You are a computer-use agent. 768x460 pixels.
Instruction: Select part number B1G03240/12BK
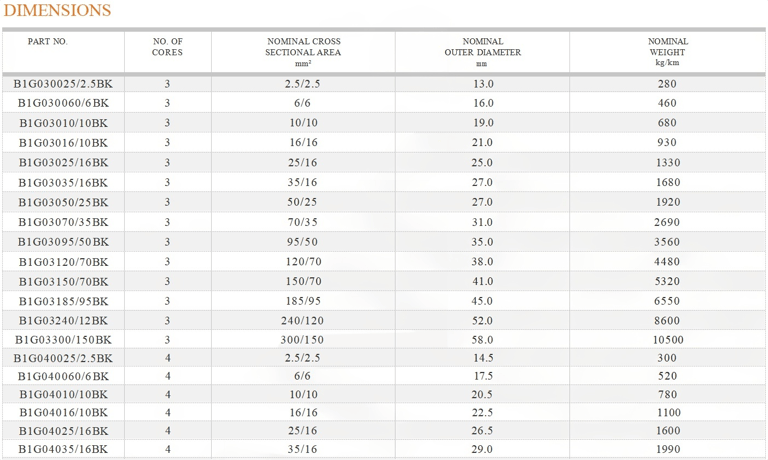[63, 321]
